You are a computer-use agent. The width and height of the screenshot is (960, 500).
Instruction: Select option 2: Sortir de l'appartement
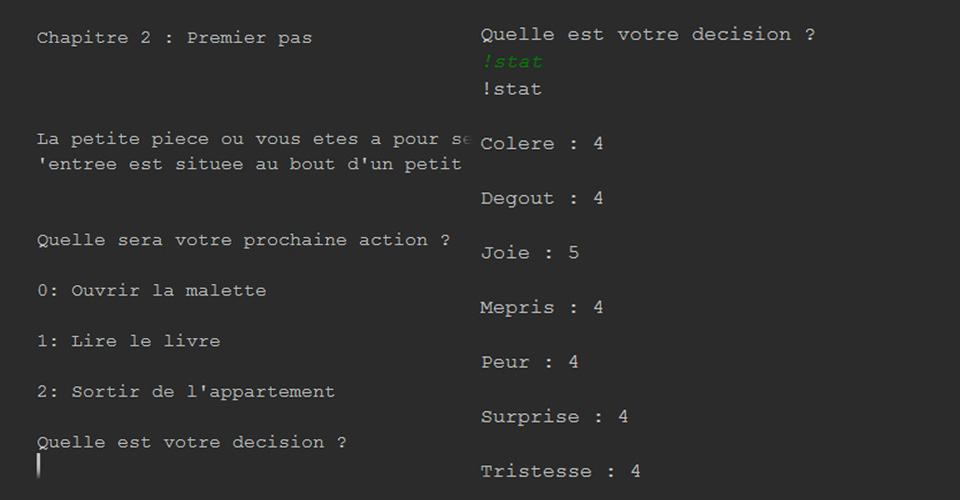point(186,392)
